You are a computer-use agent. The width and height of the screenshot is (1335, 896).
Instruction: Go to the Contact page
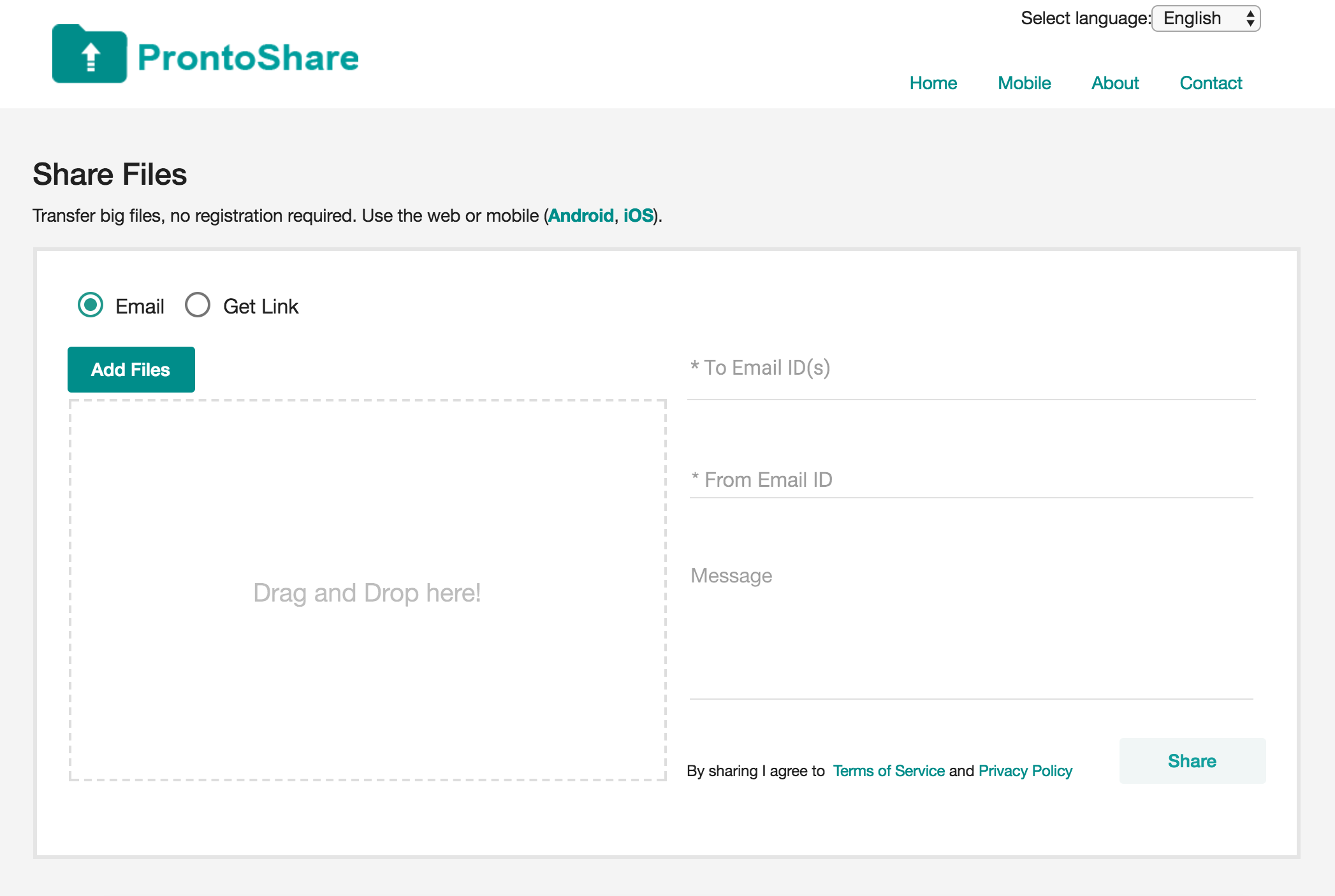point(1210,83)
